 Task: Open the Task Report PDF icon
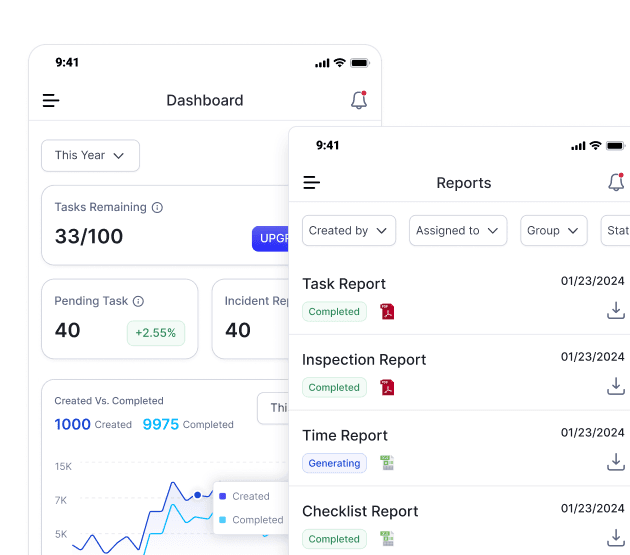387,311
